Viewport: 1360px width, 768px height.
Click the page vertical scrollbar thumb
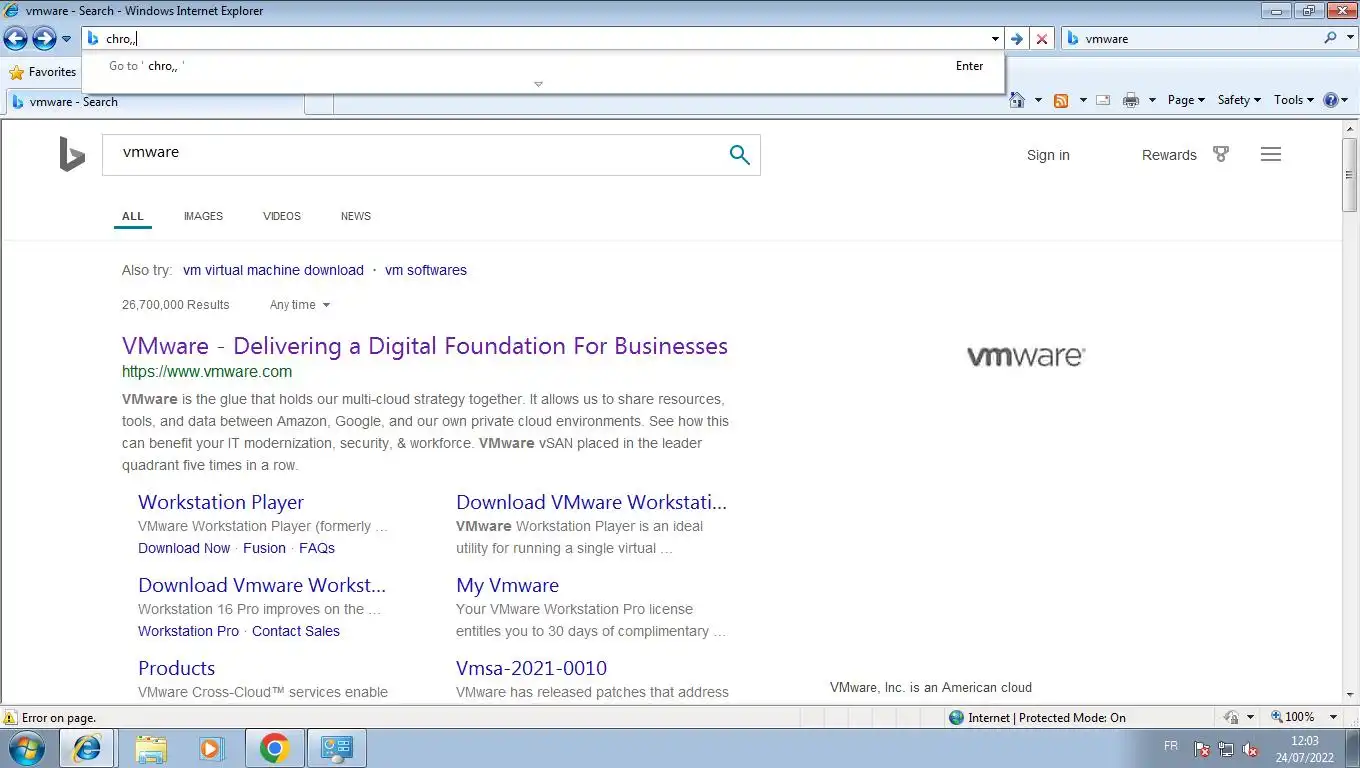tap(1350, 175)
